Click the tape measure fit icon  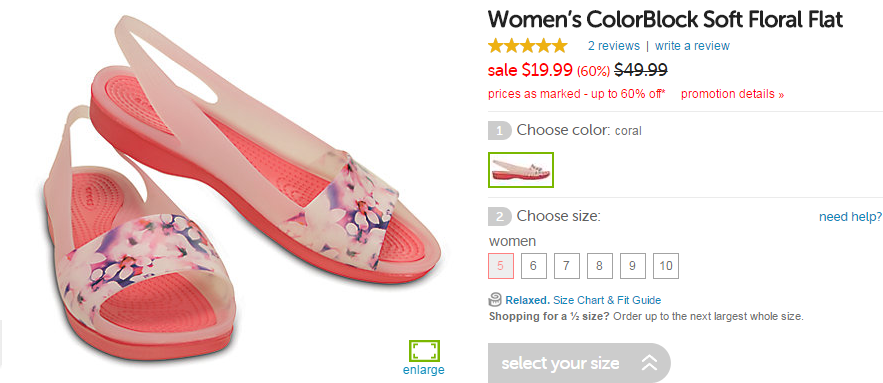(x=496, y=300)
